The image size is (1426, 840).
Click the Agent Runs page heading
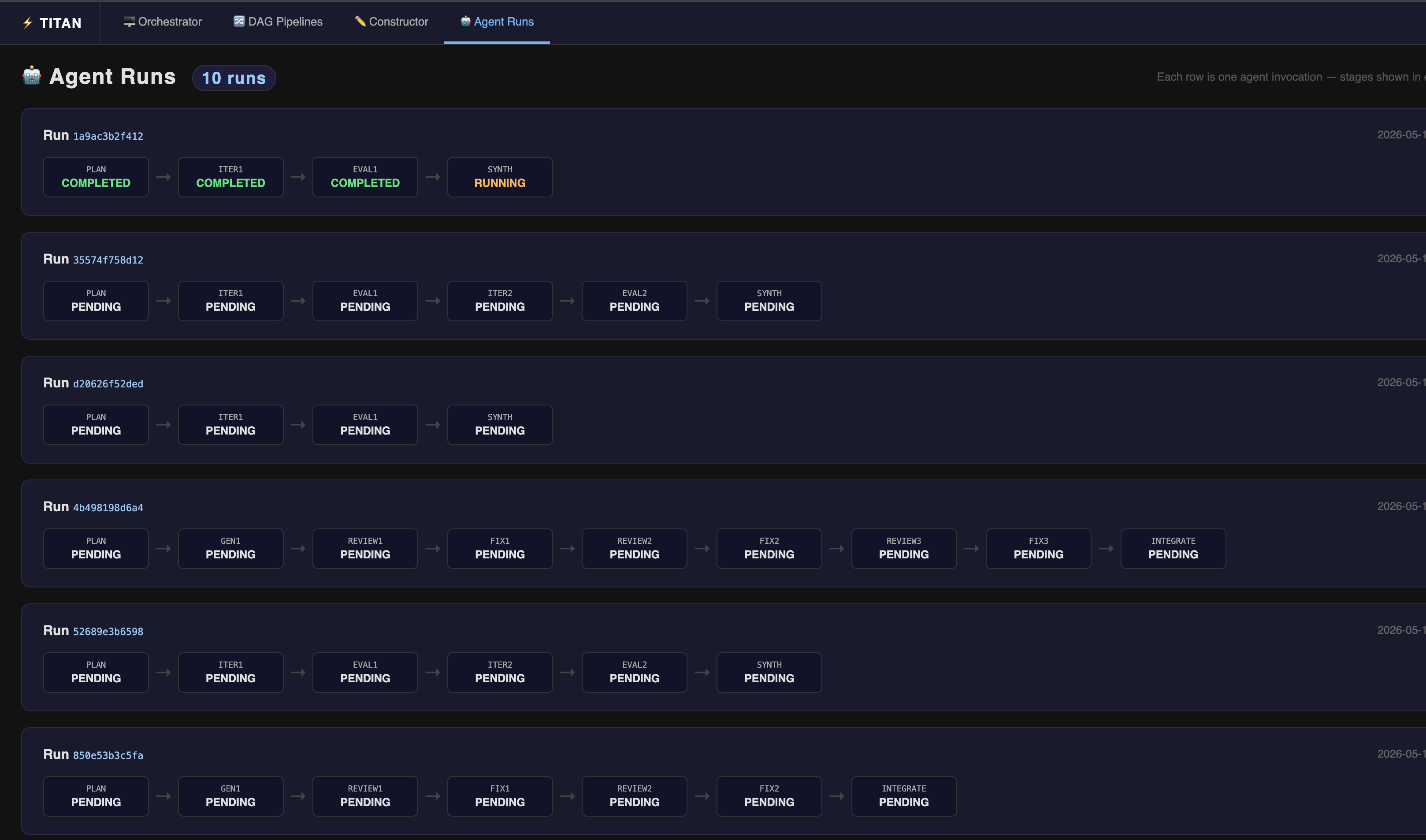coord(113,77)
